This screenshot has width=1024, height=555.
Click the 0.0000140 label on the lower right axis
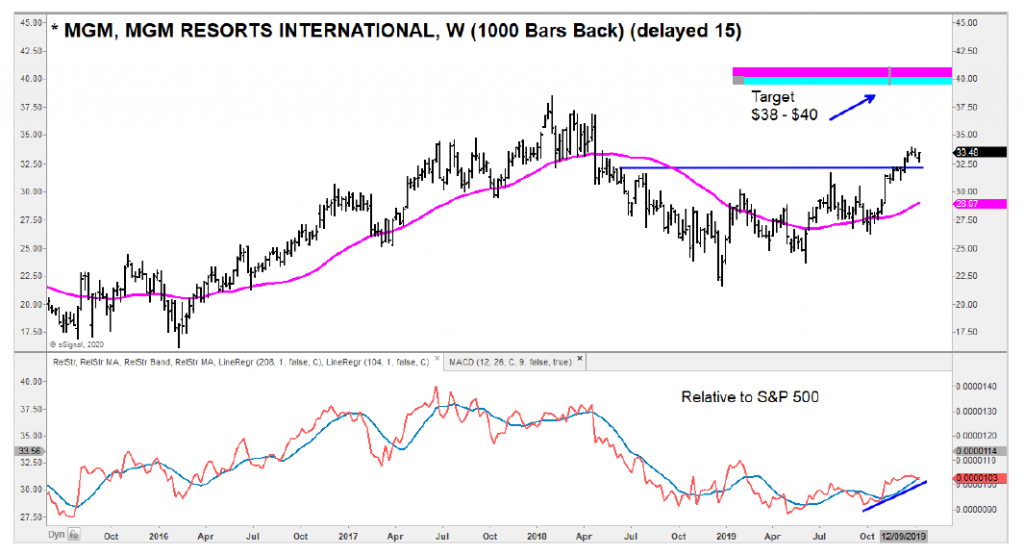(977, 387)
